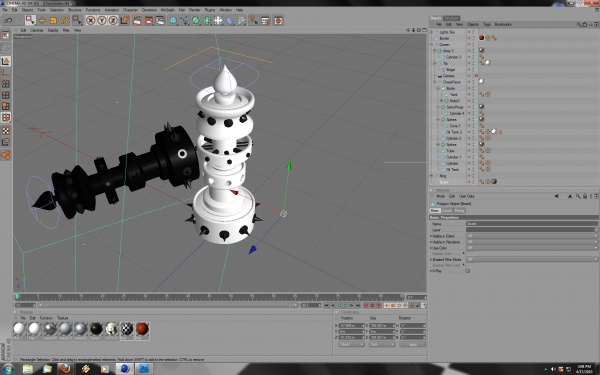Open the deformer objects icon
Screen dimensions: 600x375
coord(230,20)
